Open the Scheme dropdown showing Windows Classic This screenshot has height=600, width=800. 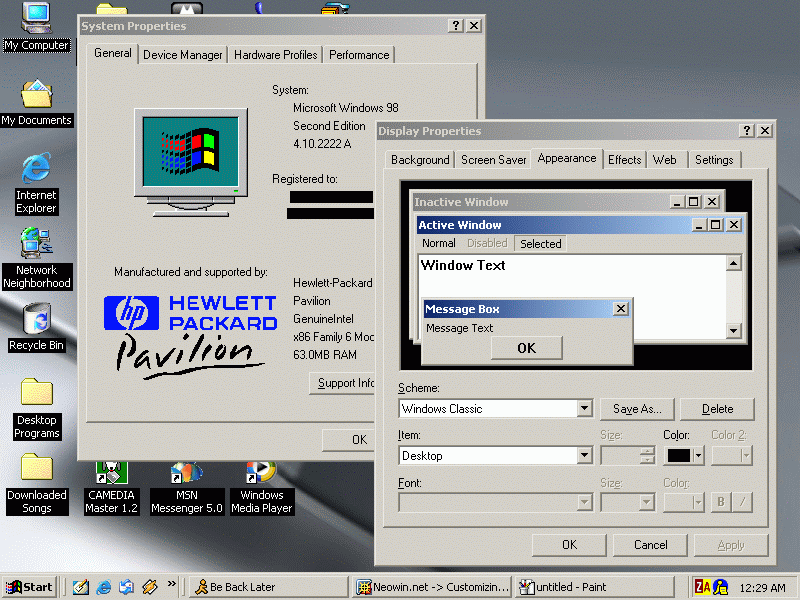click(x=587, y=408)
